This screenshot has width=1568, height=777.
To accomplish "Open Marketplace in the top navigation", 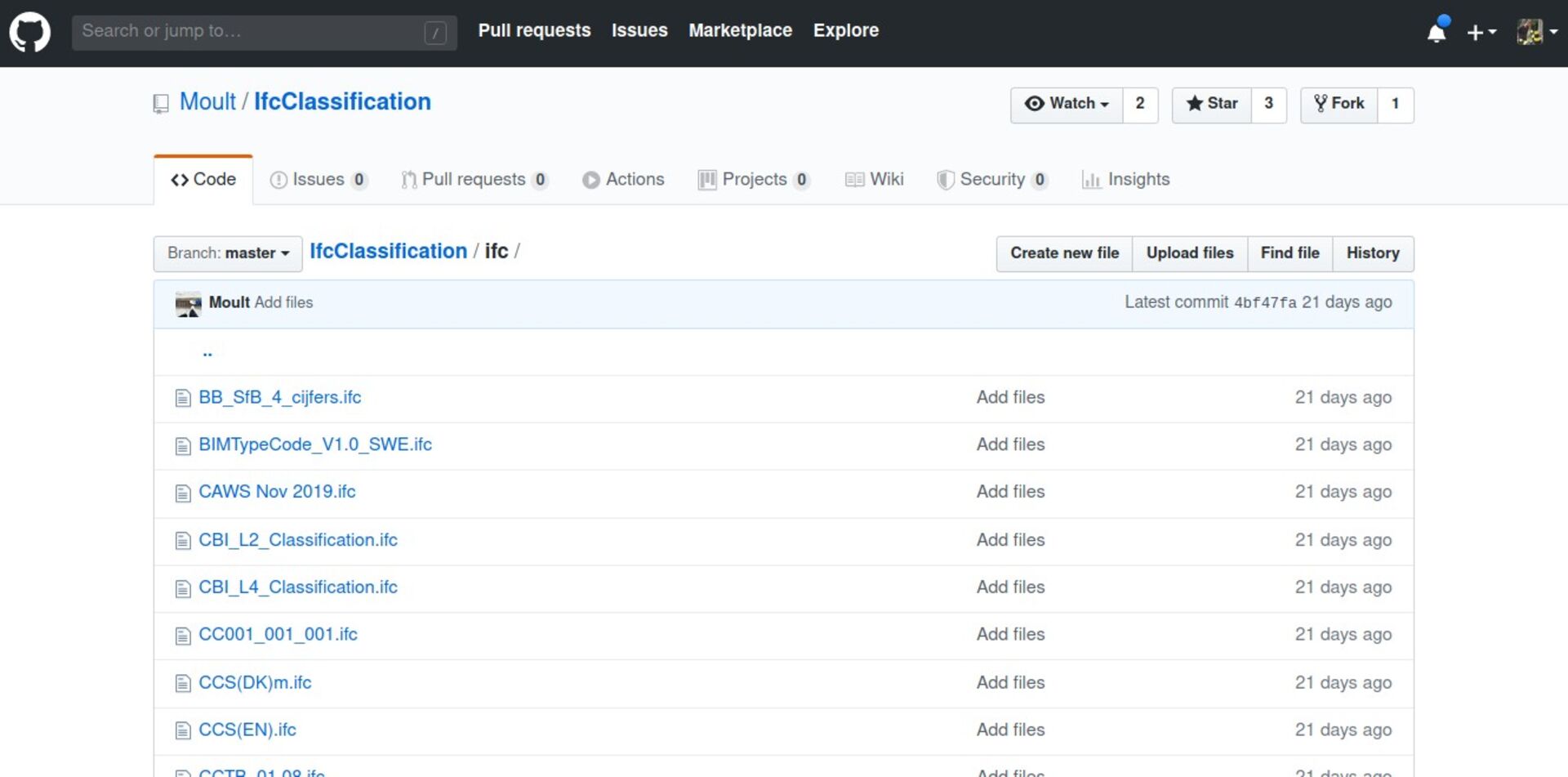I will 740,30.
